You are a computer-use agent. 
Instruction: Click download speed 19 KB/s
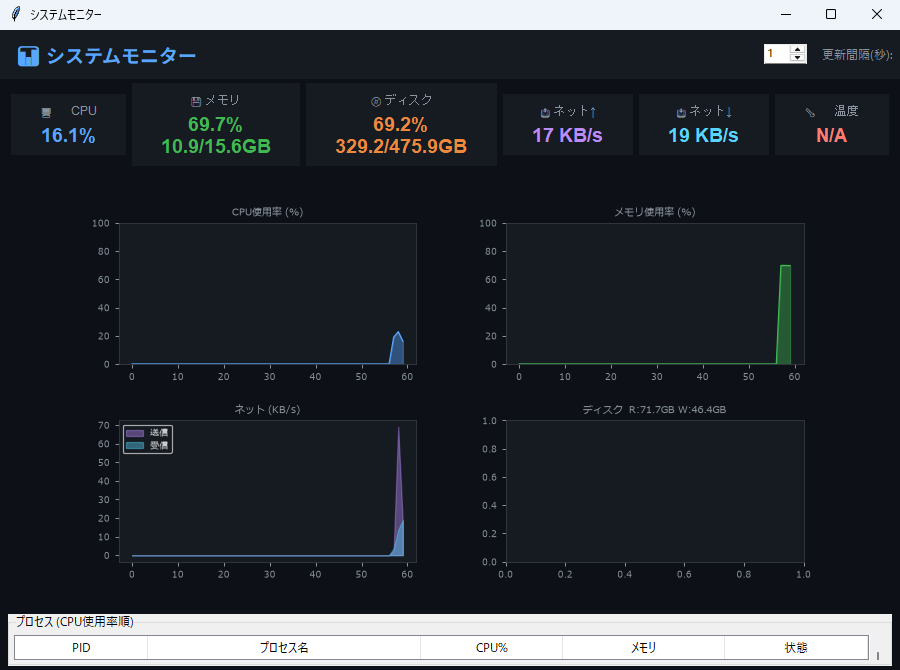[703, 135]
